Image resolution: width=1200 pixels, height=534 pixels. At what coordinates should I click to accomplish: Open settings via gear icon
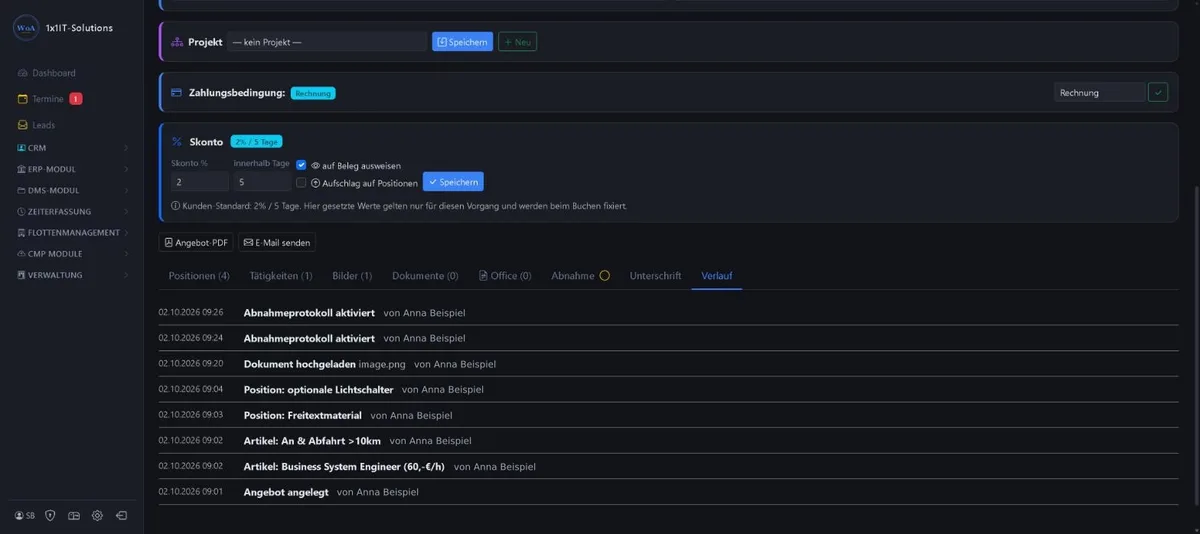click(x=97, y=516)
